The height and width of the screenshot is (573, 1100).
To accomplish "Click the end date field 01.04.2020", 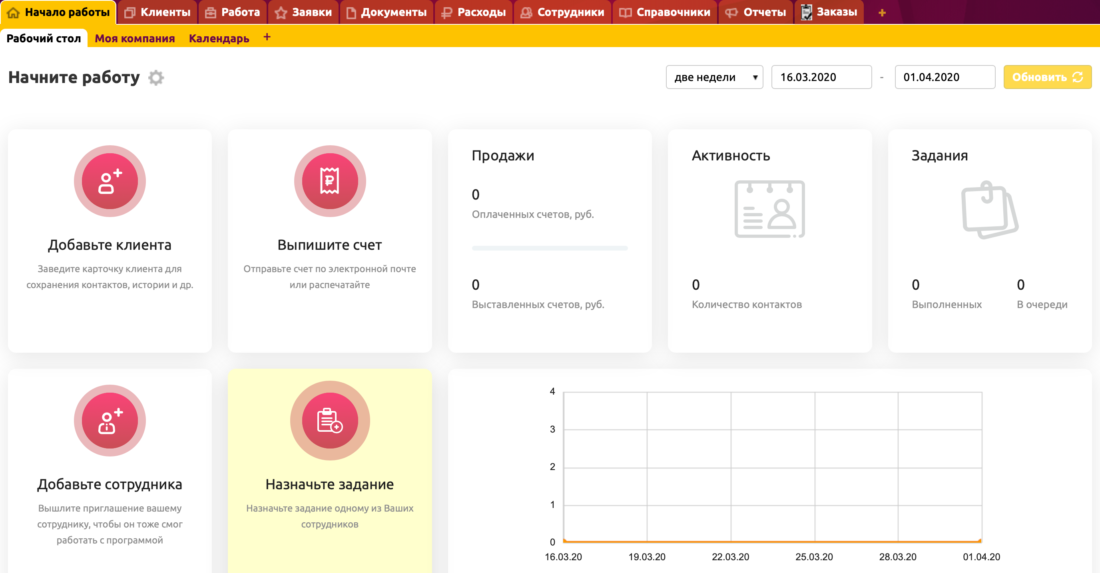I will point(944,77).
